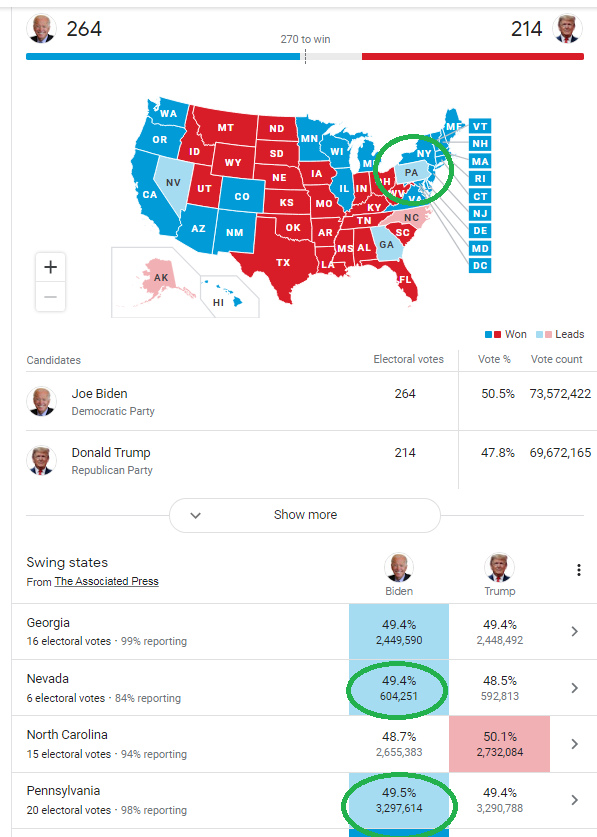Select the VT state label box
The image size is (597, 837).
(x=480, y=127)
